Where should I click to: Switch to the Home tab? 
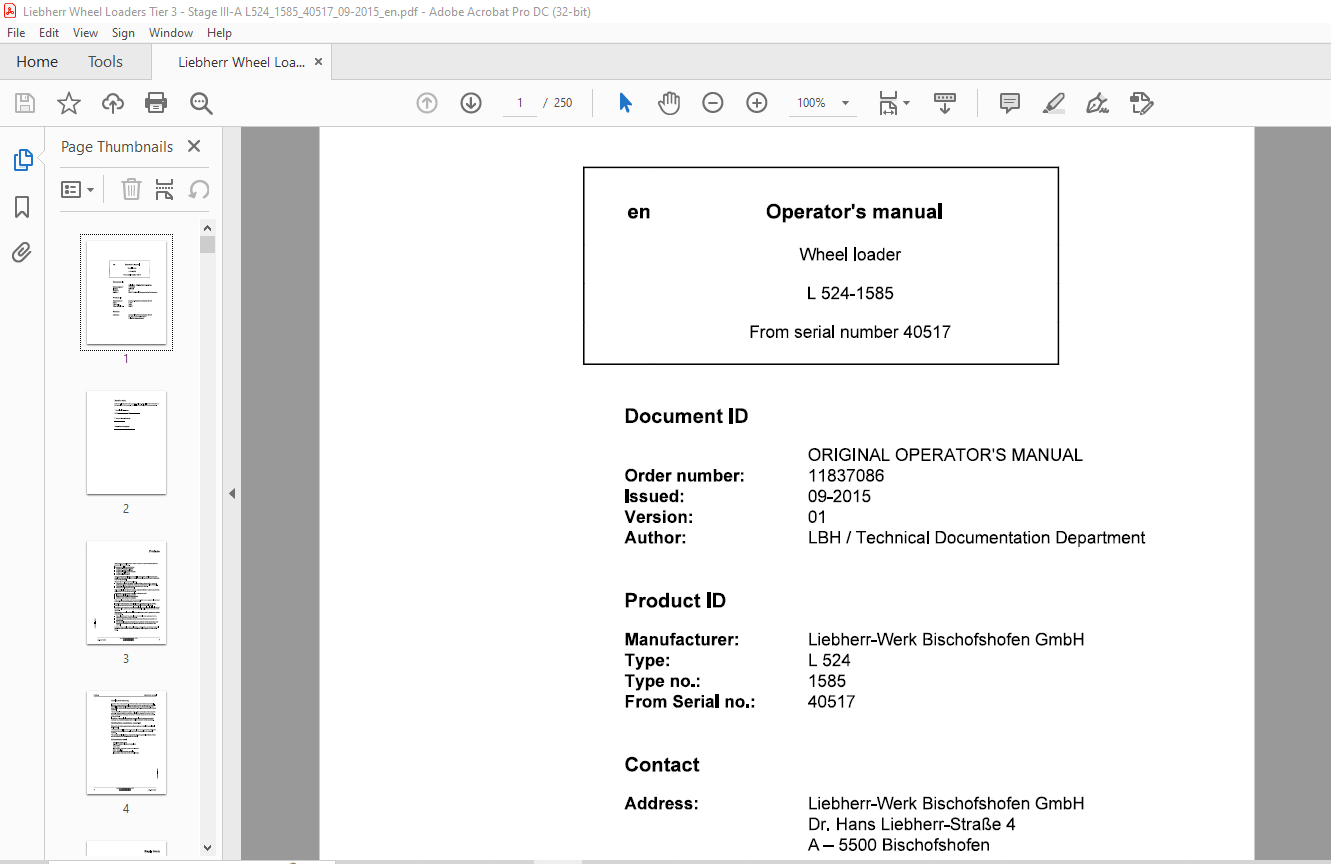tap(37, 62)
